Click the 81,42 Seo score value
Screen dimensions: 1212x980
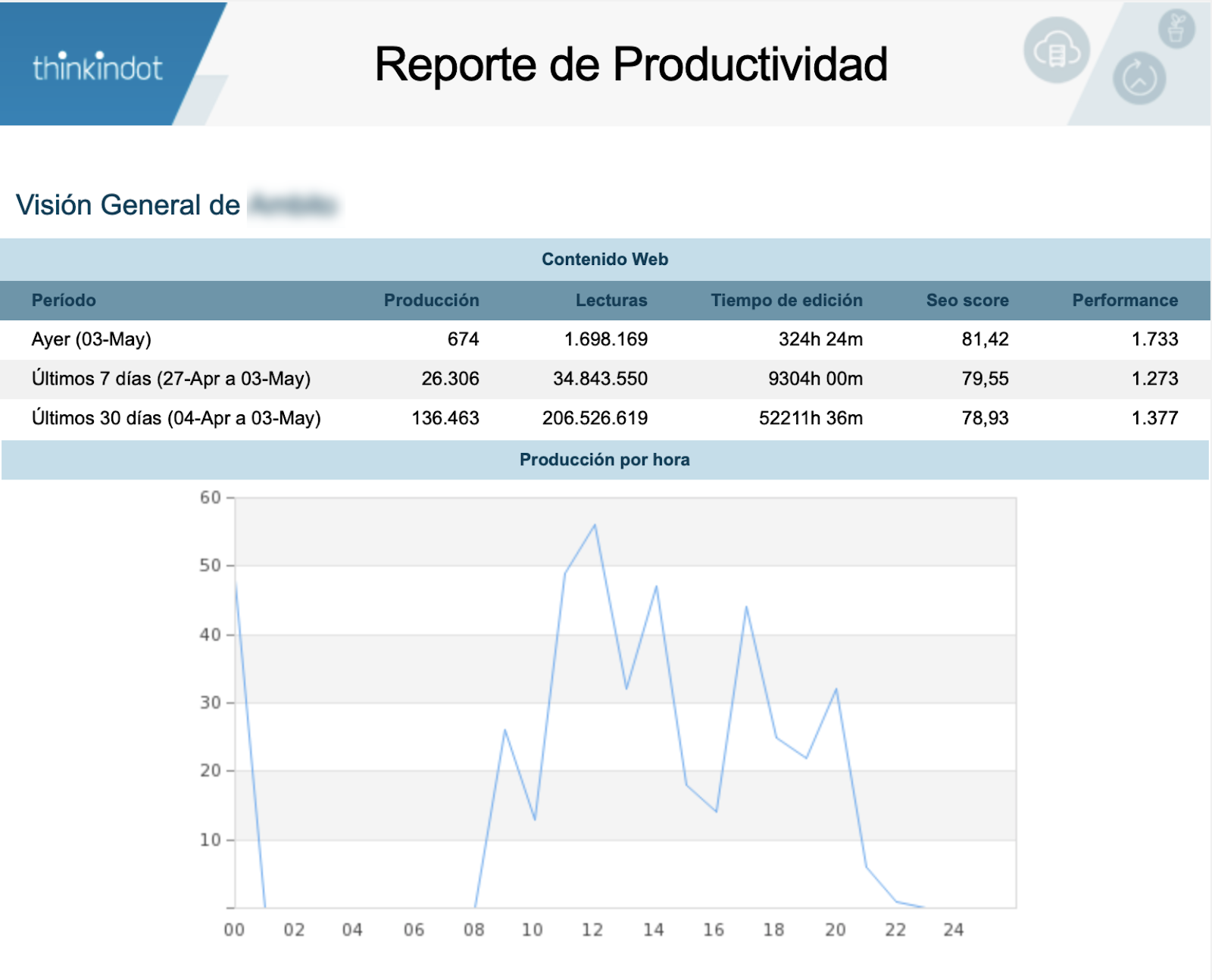985,339
